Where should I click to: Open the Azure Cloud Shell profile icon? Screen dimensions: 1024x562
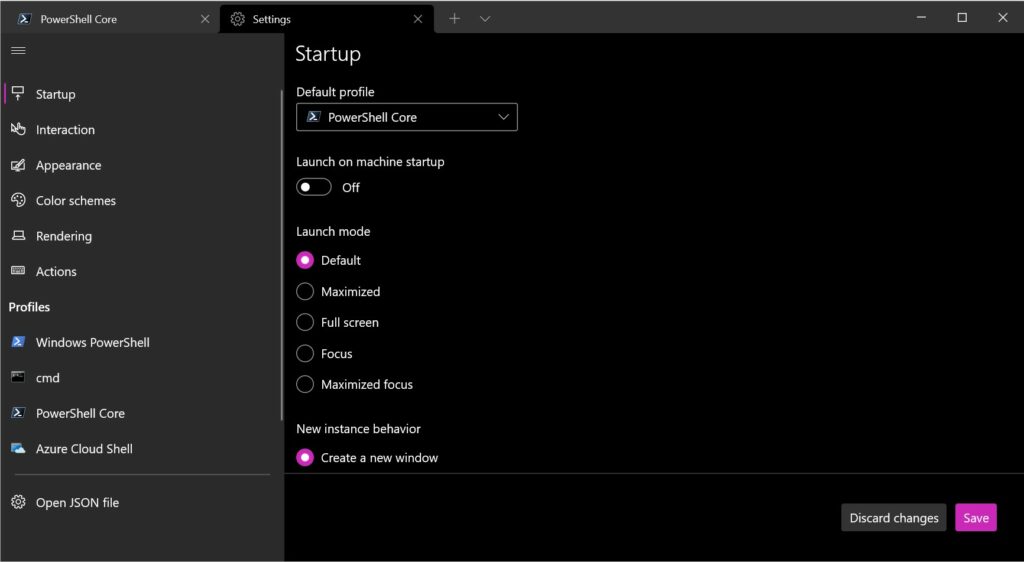[x=18, y=449]
